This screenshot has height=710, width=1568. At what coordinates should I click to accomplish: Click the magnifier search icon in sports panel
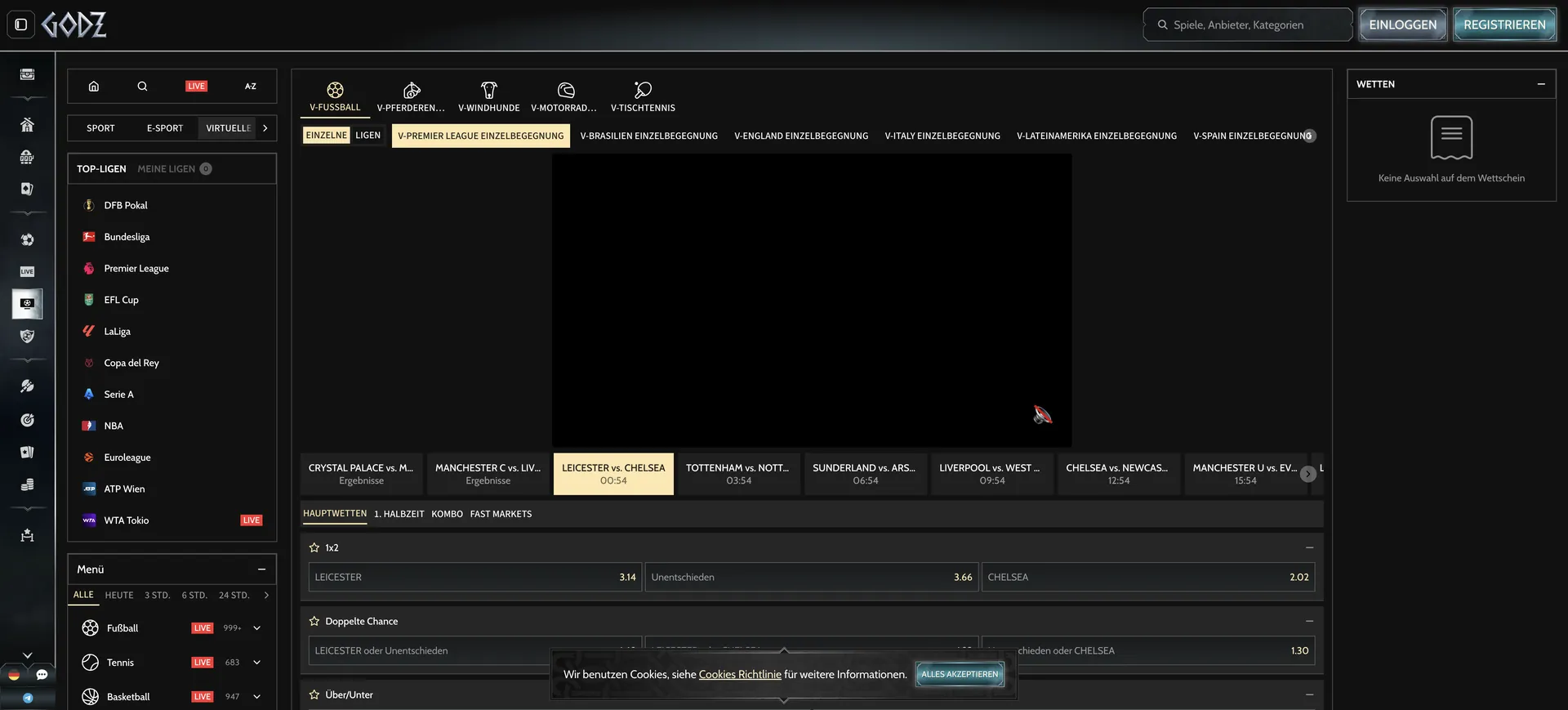(x=142, y=86)
